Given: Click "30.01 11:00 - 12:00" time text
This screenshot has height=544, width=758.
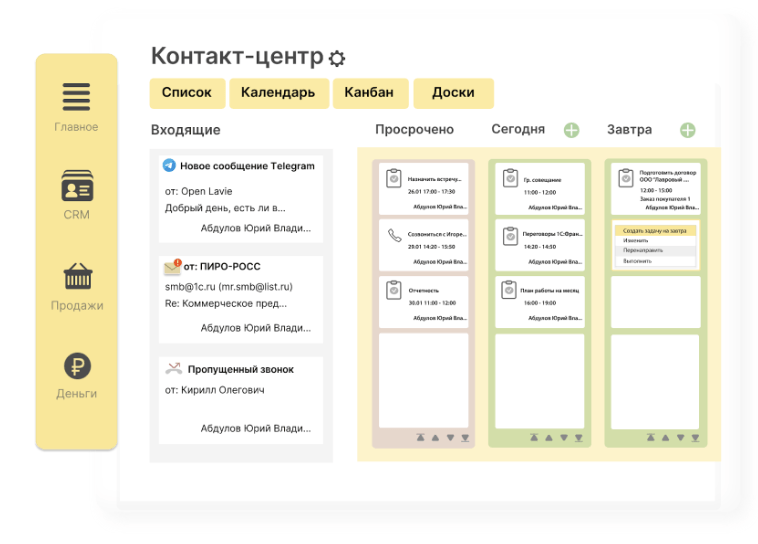Looking at the screenshot, I should pos(432,303).
